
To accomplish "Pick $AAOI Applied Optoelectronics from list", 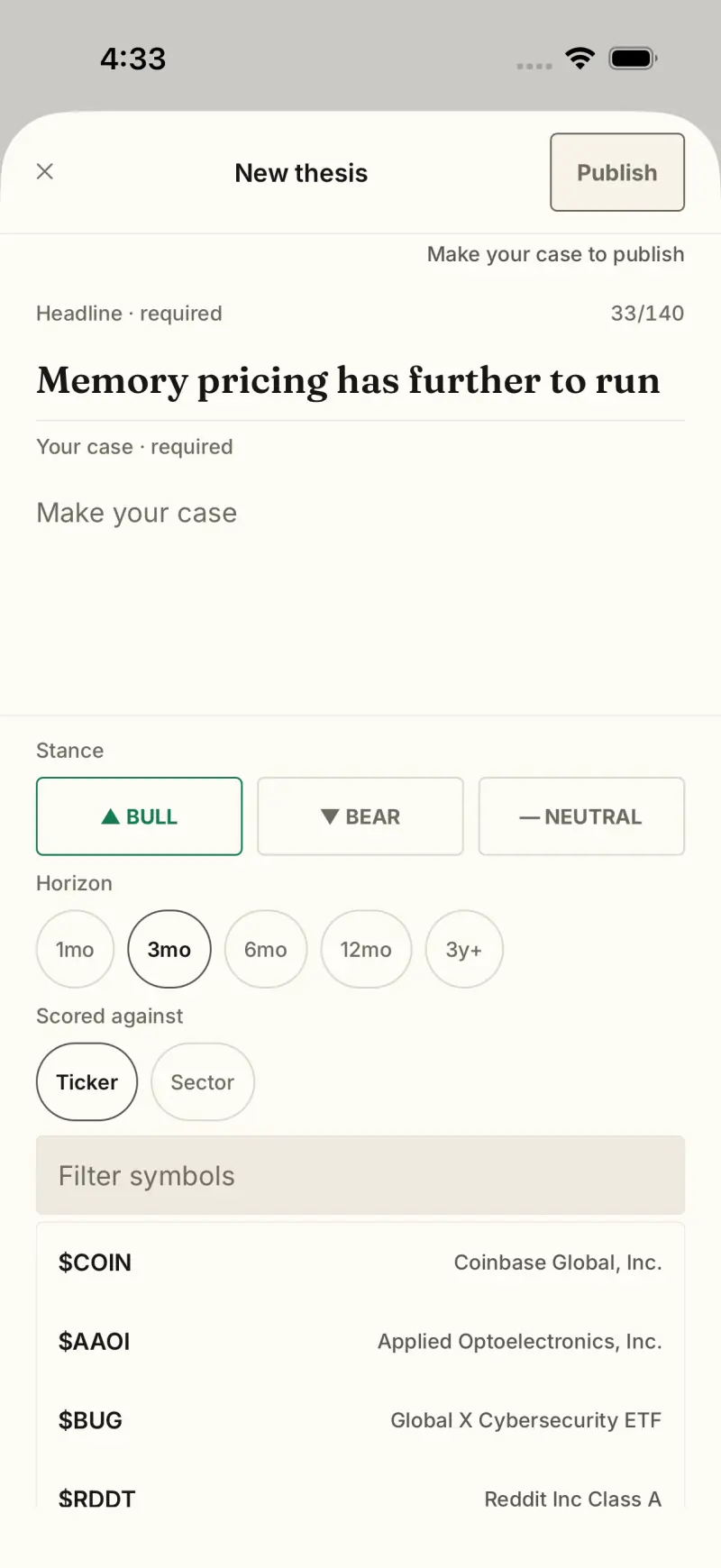I will point(360,1341).
